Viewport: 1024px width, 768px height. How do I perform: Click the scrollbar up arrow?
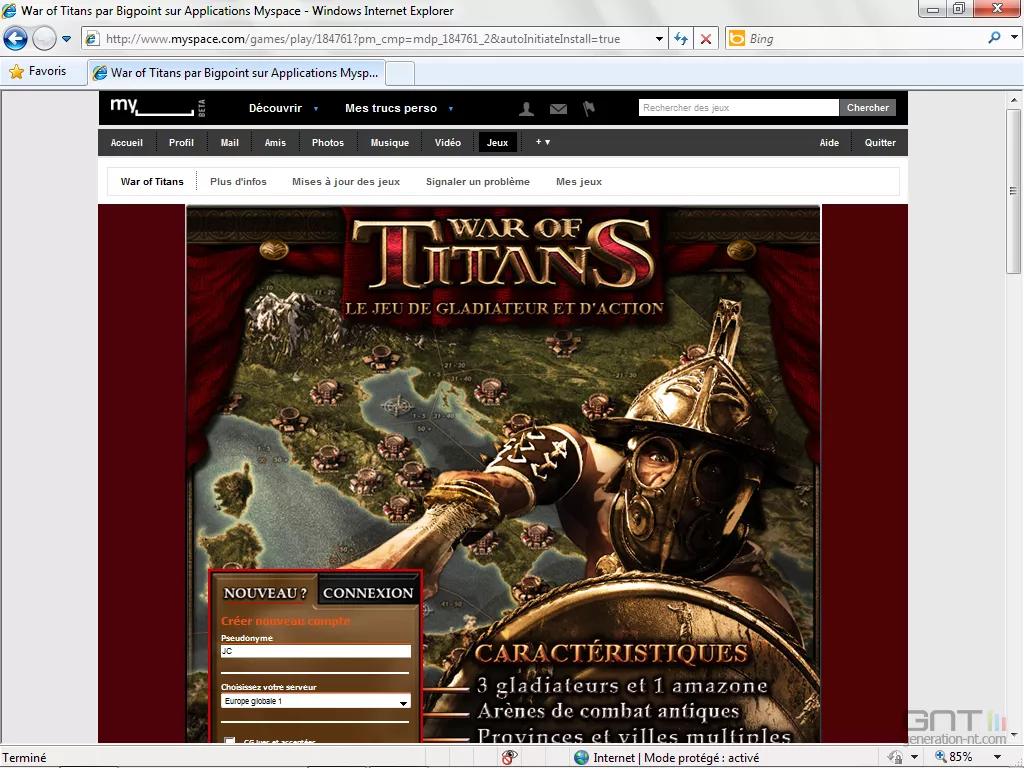pyautogui.click(x=1014, y=100)
